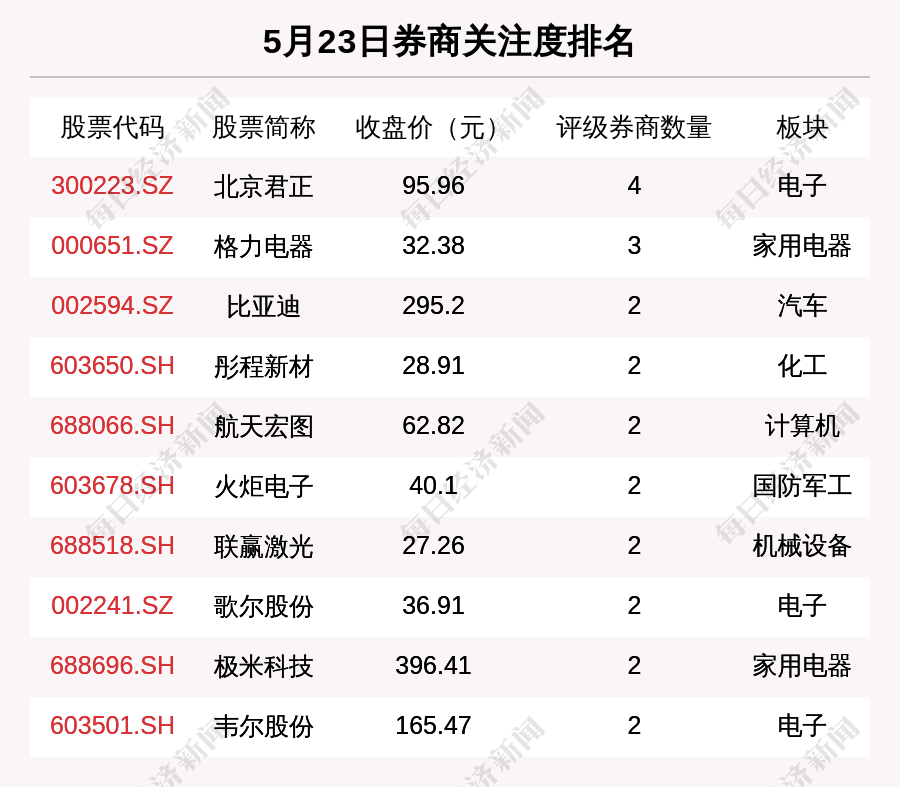Viewport: 900px width, 787px height.
Task: Select stock code 000651.SZ
Action: point(112,246)
